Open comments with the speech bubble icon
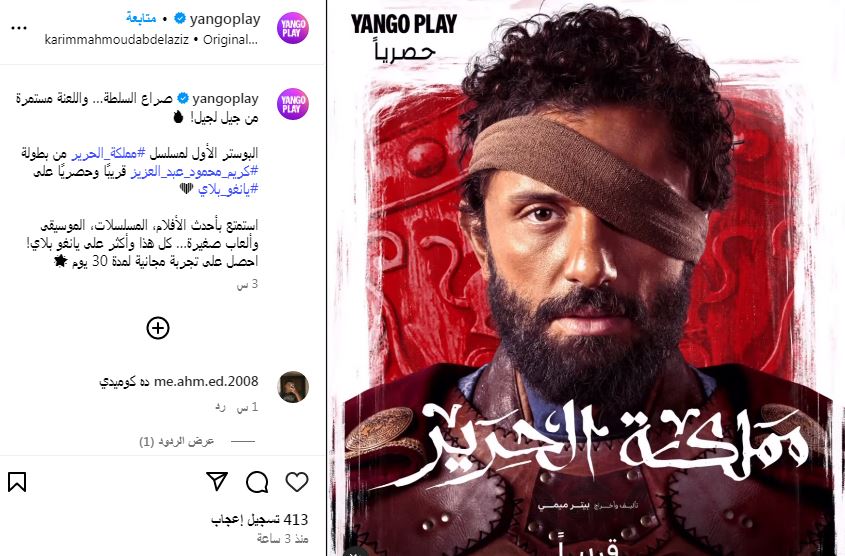 [257, 482]
